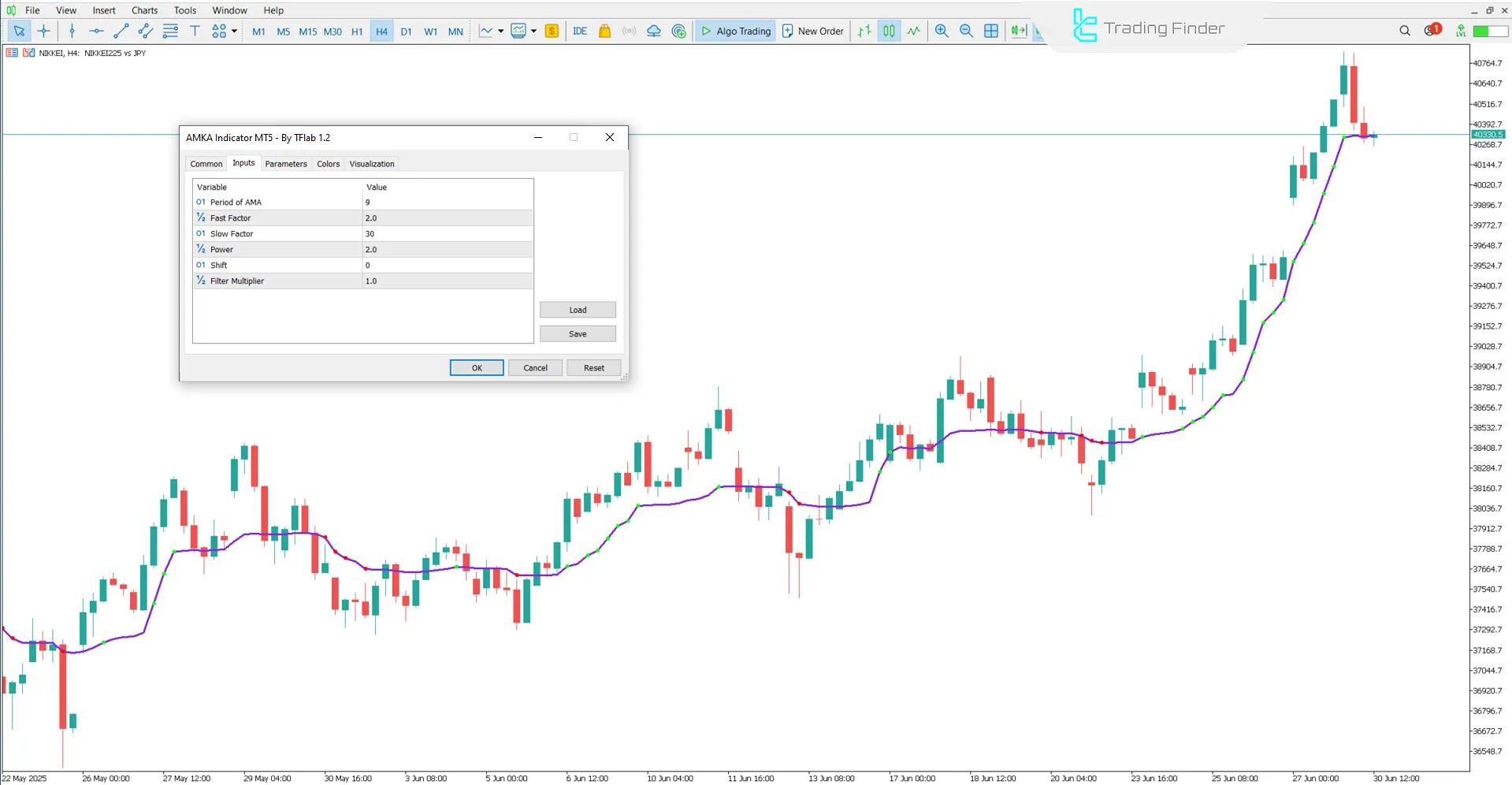
Task: Switch to the Colors tab
Action: tap(328, 163)
